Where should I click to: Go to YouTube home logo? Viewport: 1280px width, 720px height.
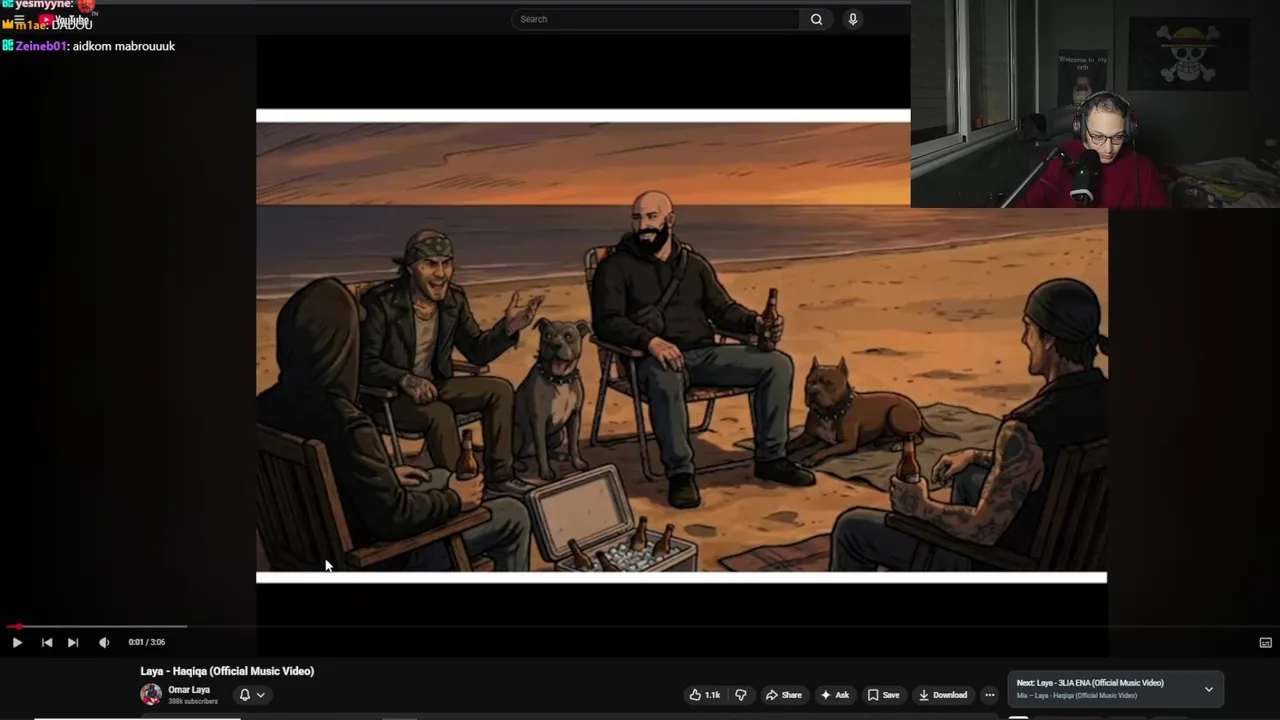coord(66,20)
